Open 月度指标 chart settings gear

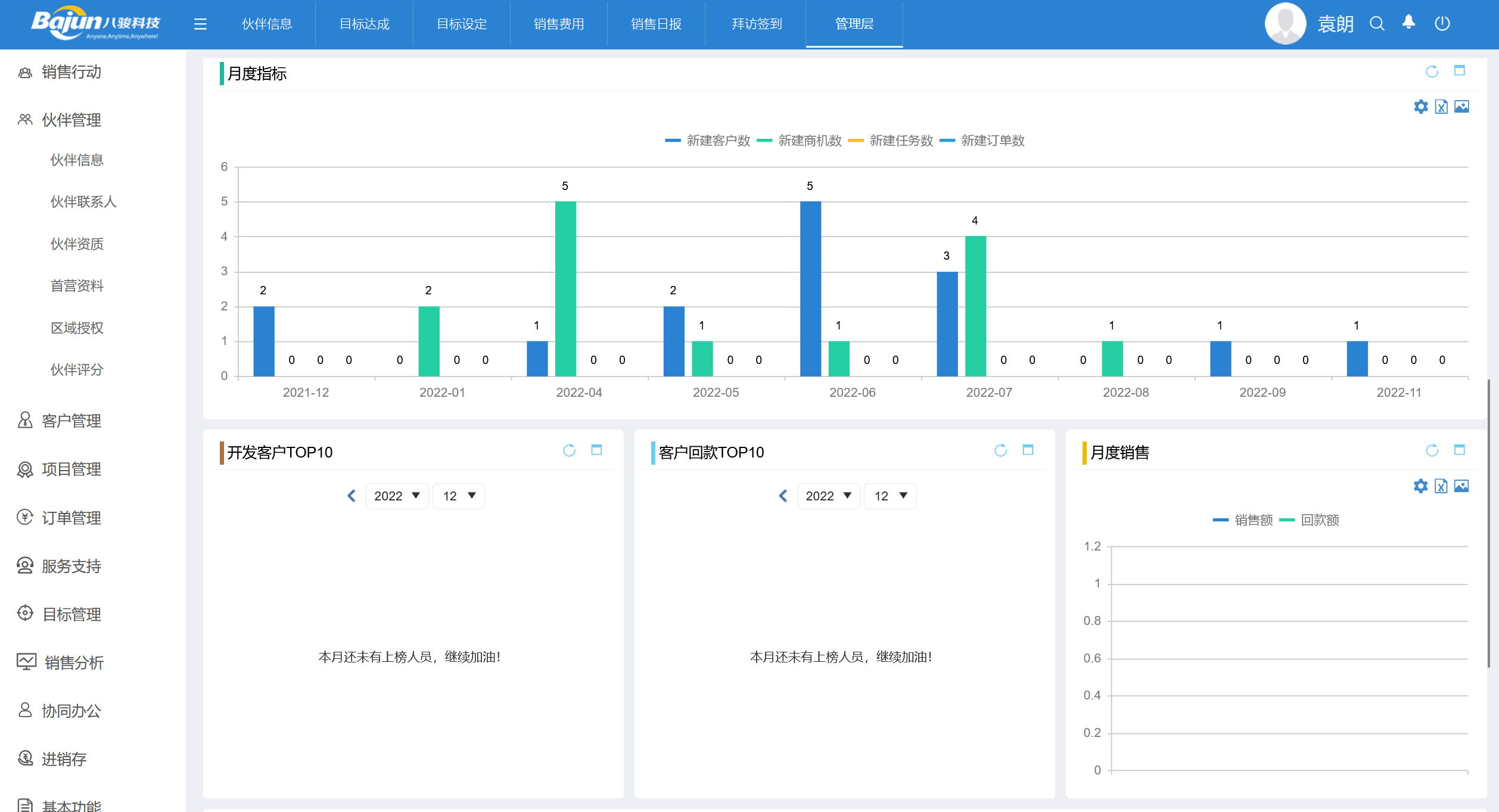pyautogui.click(x=1420, y=107)
